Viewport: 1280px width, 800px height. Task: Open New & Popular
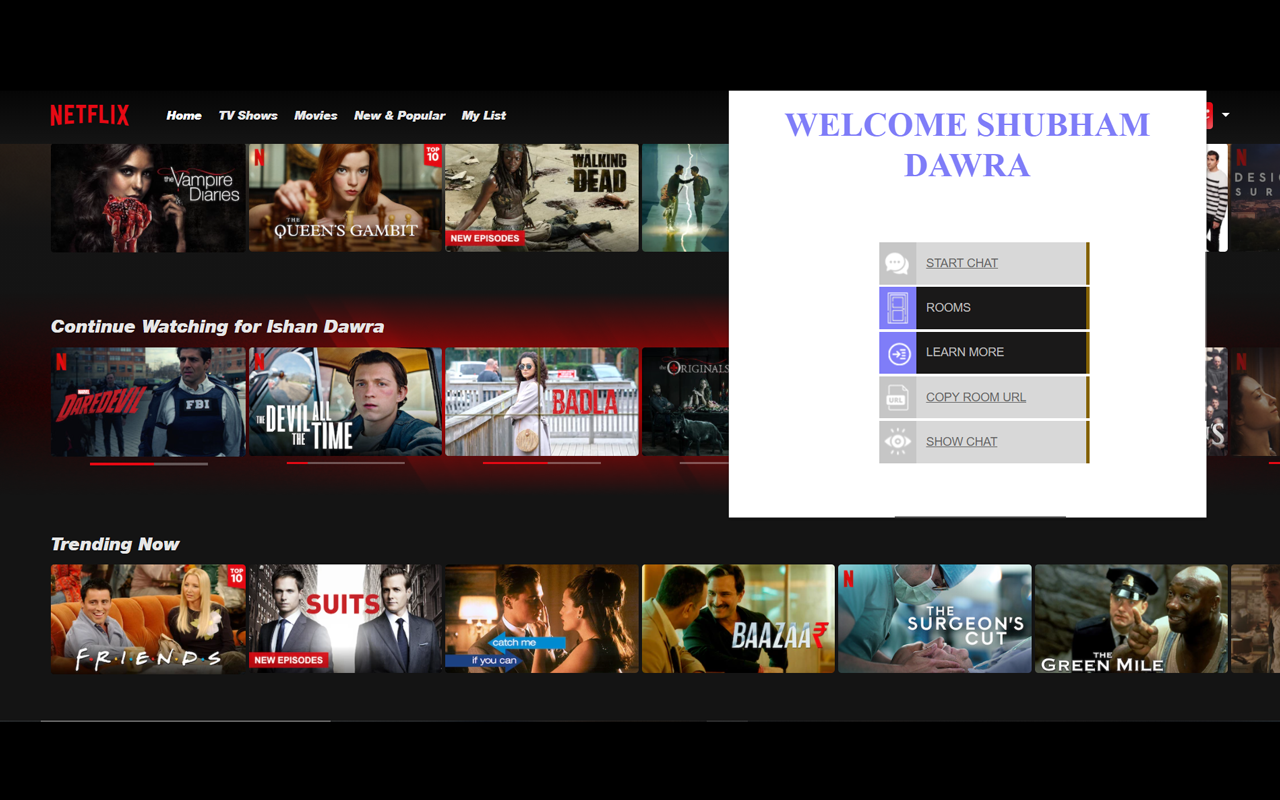pyautogui.click(x=399, y=115)
